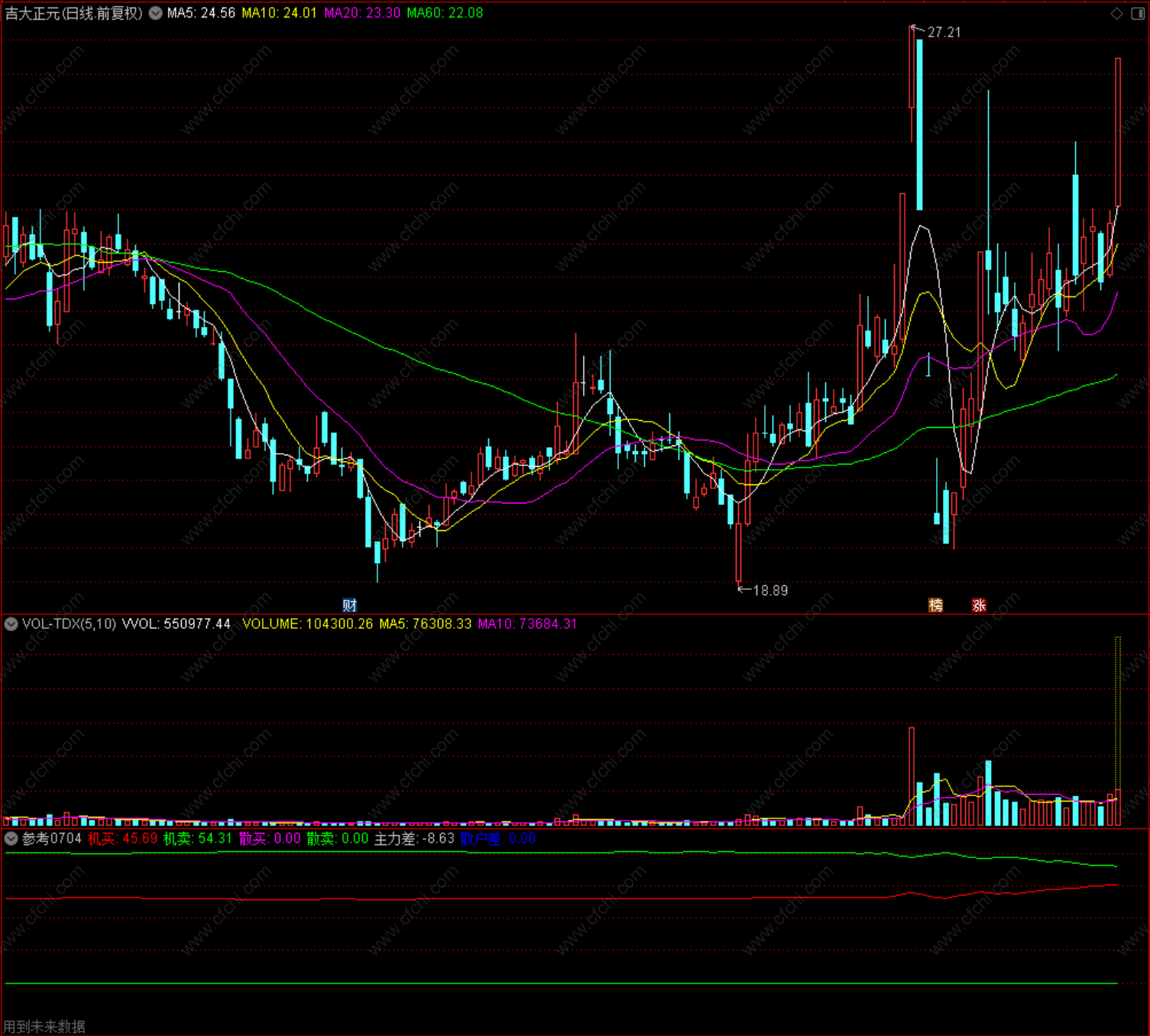Click the 27.21 high price label
This screenshot has width=1150, height=1036.
pyautogui.click(x=944, y=32)
